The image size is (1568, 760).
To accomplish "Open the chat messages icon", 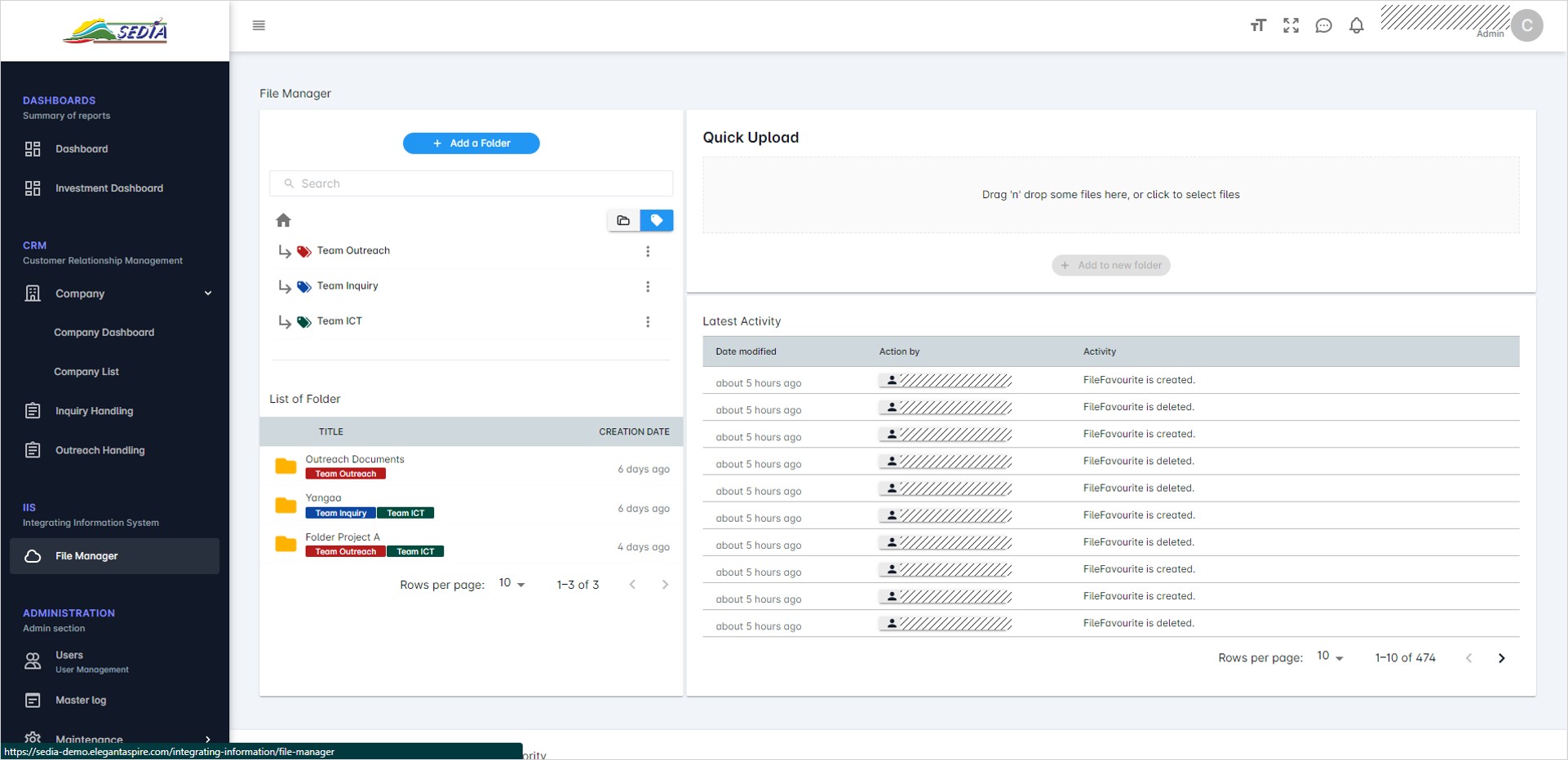I will coord(1323,25).
